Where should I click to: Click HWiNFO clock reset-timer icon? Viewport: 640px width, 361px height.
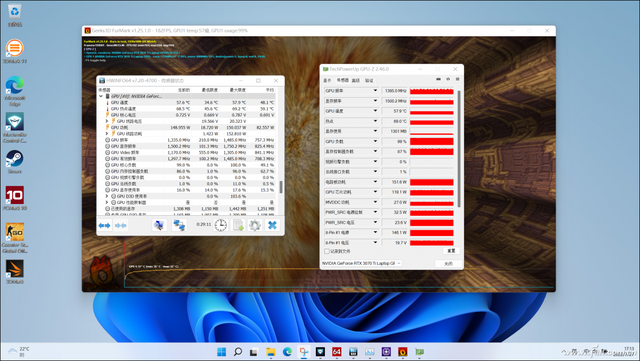coord(220,225)
